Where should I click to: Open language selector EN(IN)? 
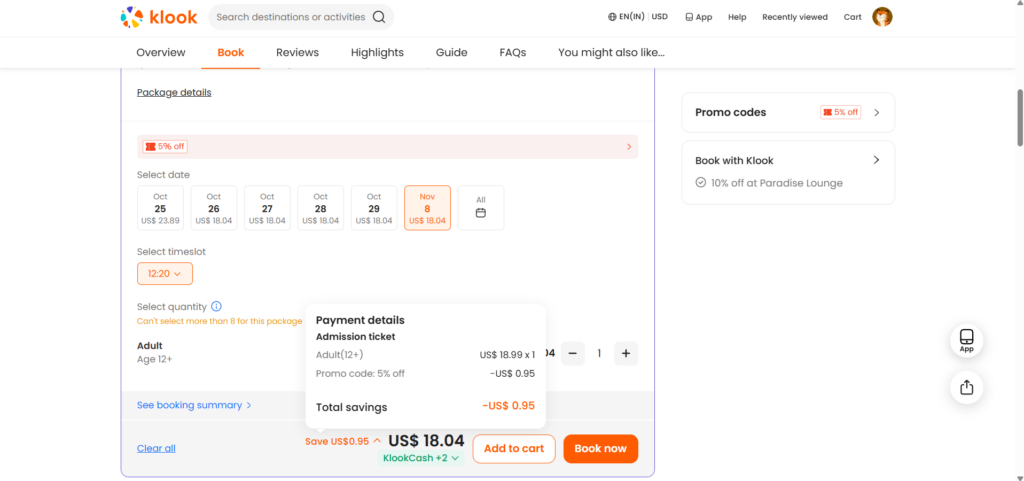(x=627, y=17)
